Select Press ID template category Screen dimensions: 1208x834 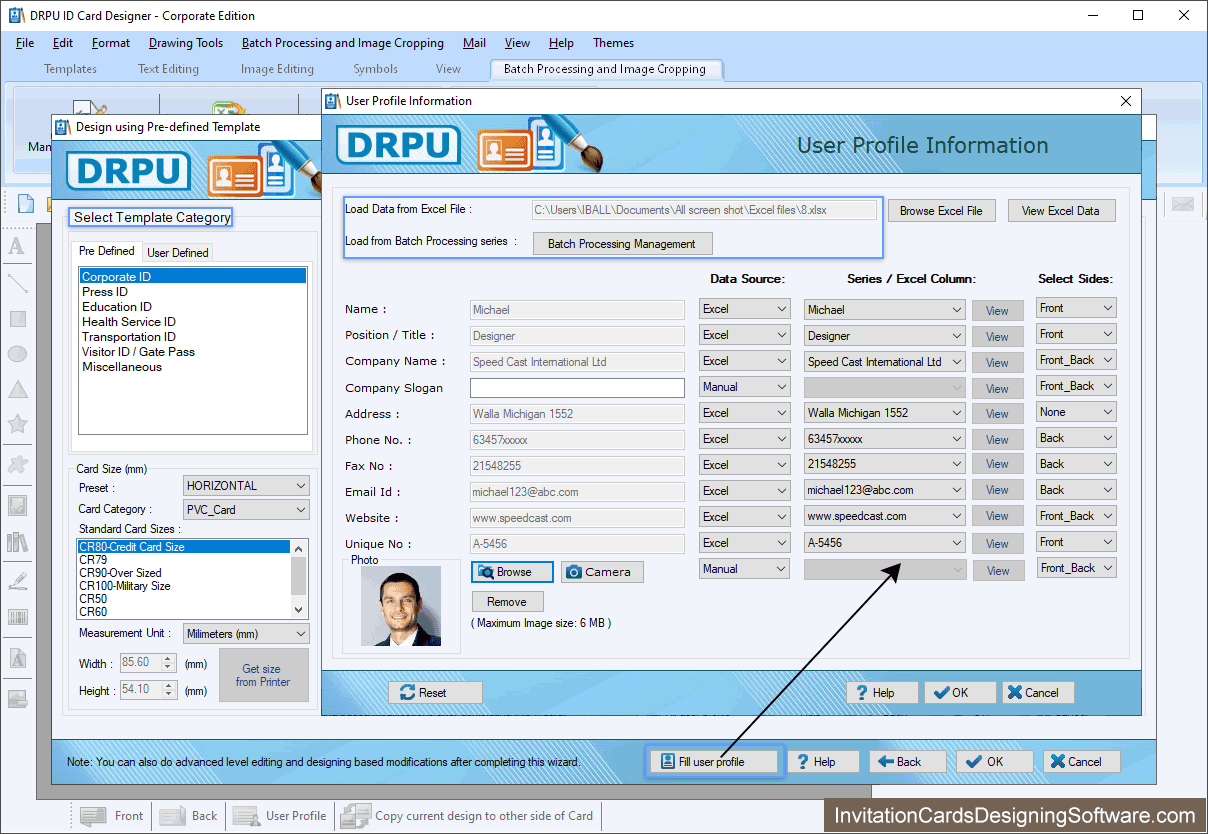pos(105,292)
